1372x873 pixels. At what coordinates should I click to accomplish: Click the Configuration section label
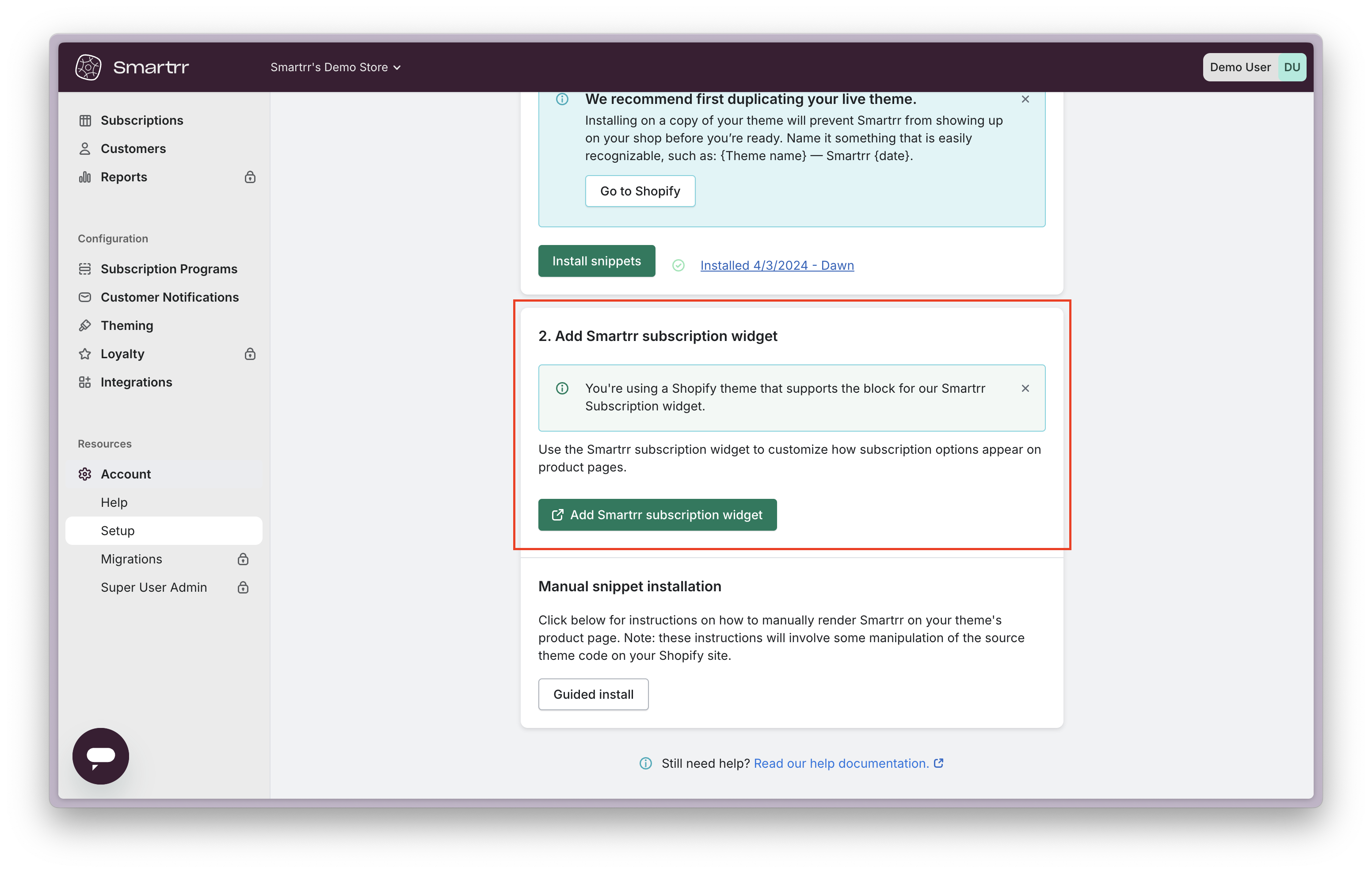[113, 239]
